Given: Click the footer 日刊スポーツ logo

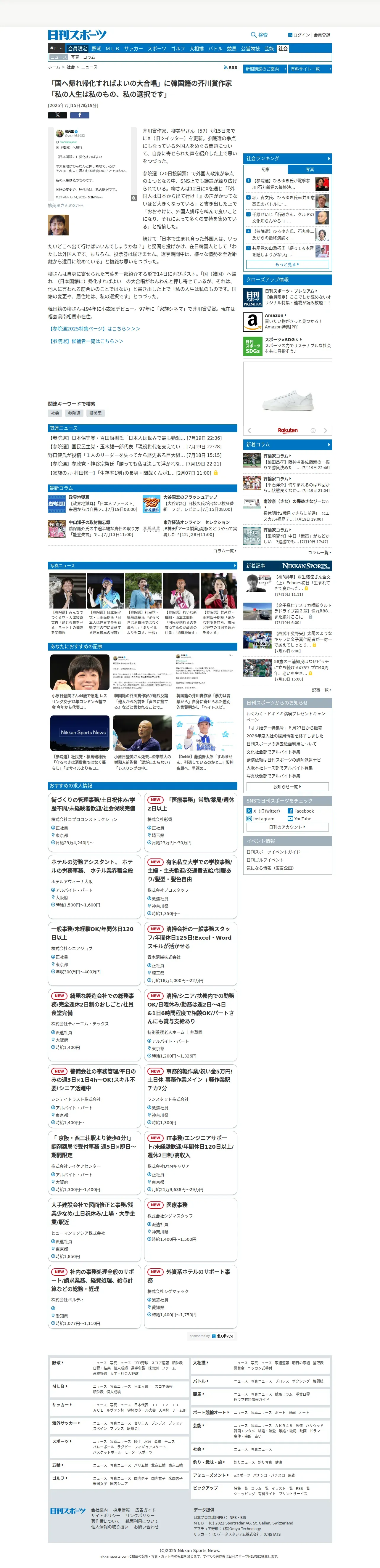Looking at the screenshot, I should [67, 1511].
